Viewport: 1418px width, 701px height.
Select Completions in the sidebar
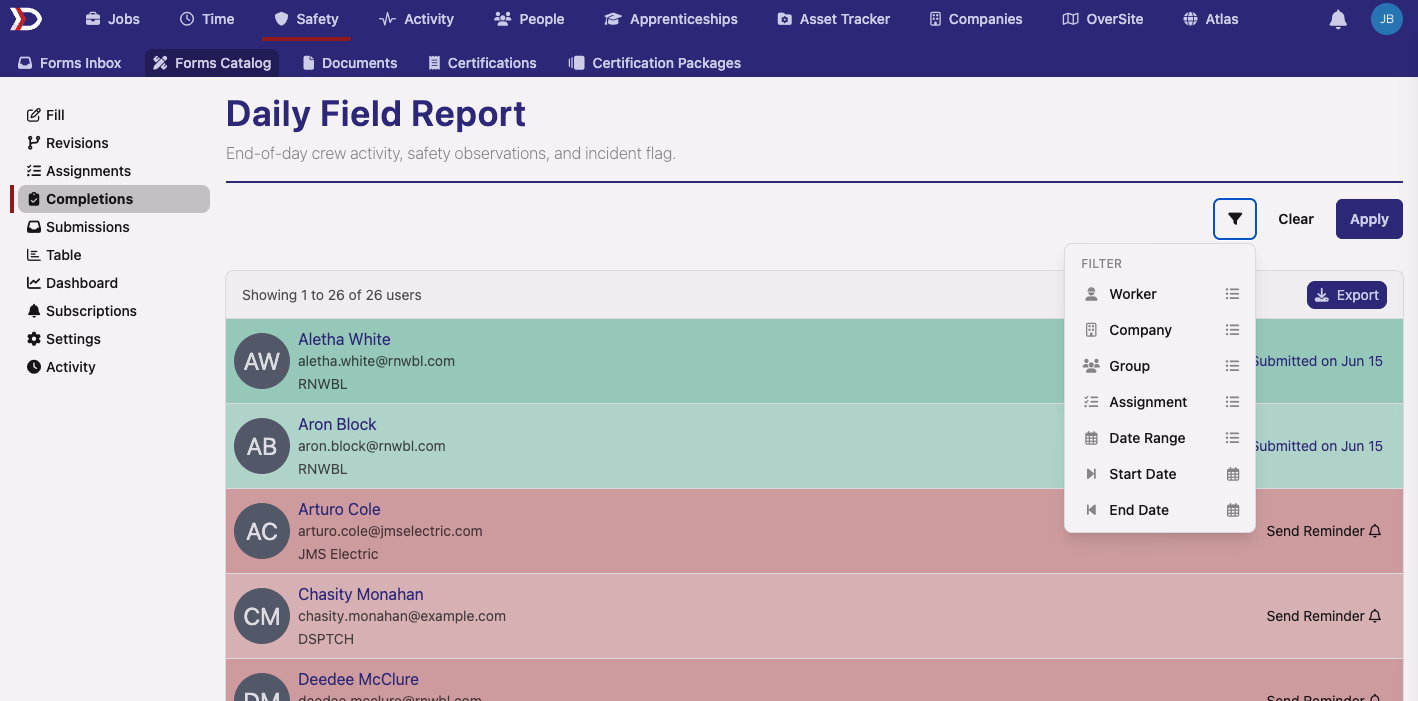(x=114, y=199)
